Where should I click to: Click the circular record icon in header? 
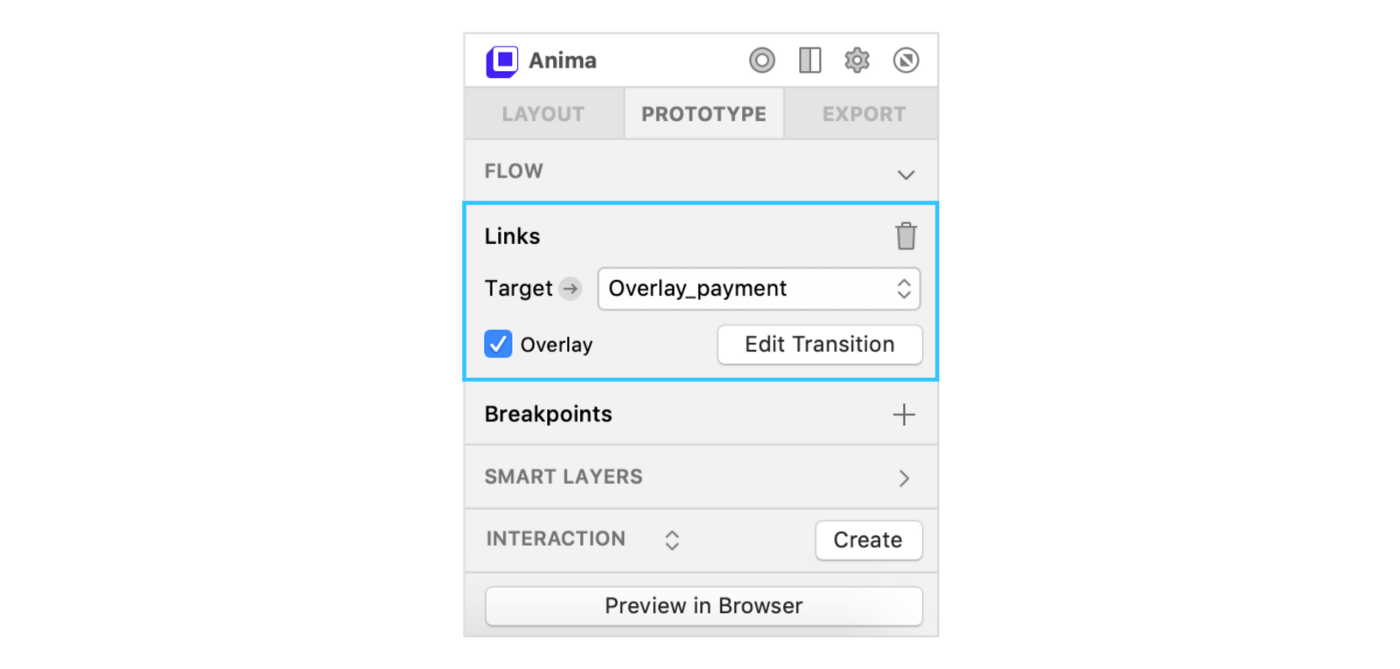762,61
